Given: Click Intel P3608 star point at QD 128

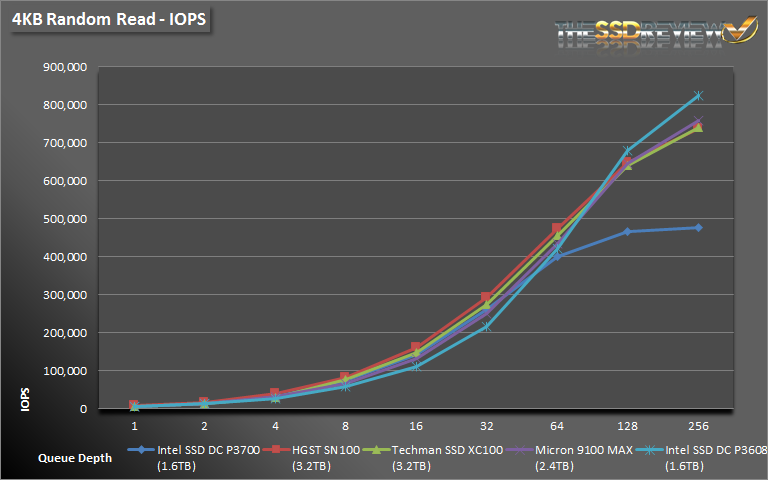Looking at the screenshot, I should point(627,150).
